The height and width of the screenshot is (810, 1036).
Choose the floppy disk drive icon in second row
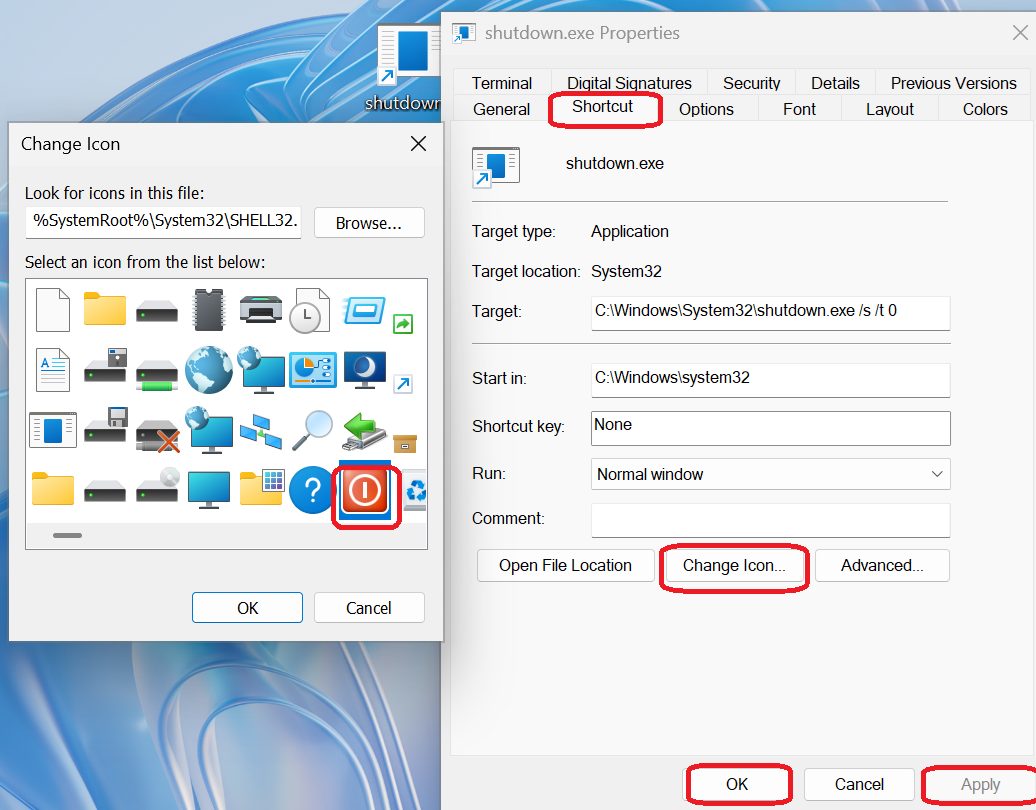pyautogui.click(x=105, y=365)
